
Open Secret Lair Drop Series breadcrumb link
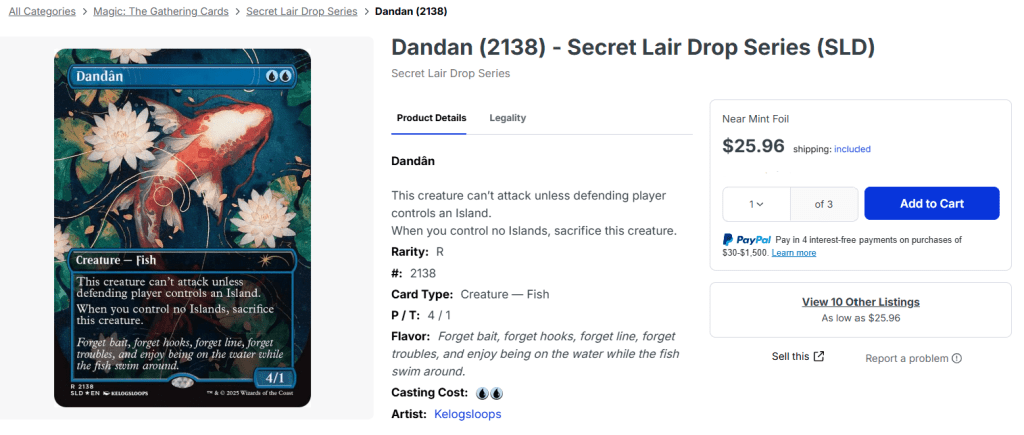pyautogui.click(x=301, y=12)
